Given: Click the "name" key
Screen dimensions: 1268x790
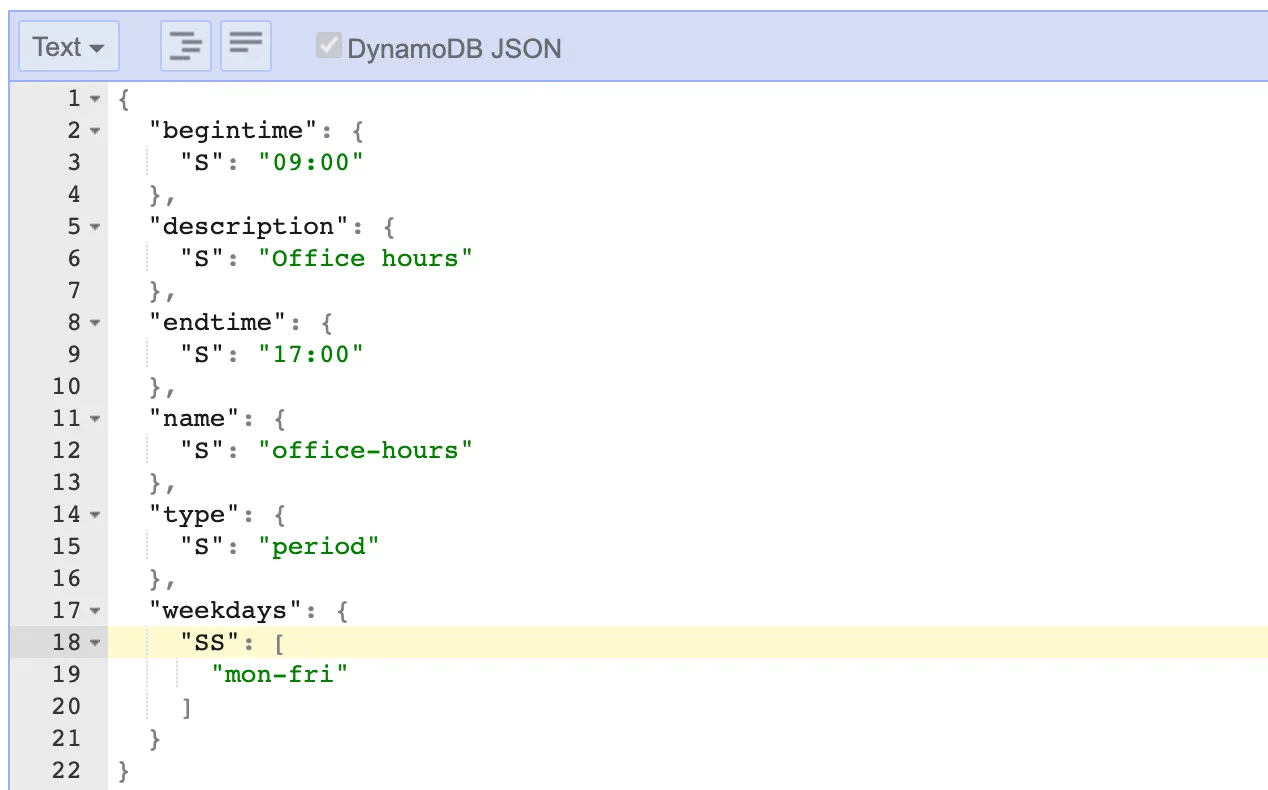Looking at the screenshot, I should (195, 418).
